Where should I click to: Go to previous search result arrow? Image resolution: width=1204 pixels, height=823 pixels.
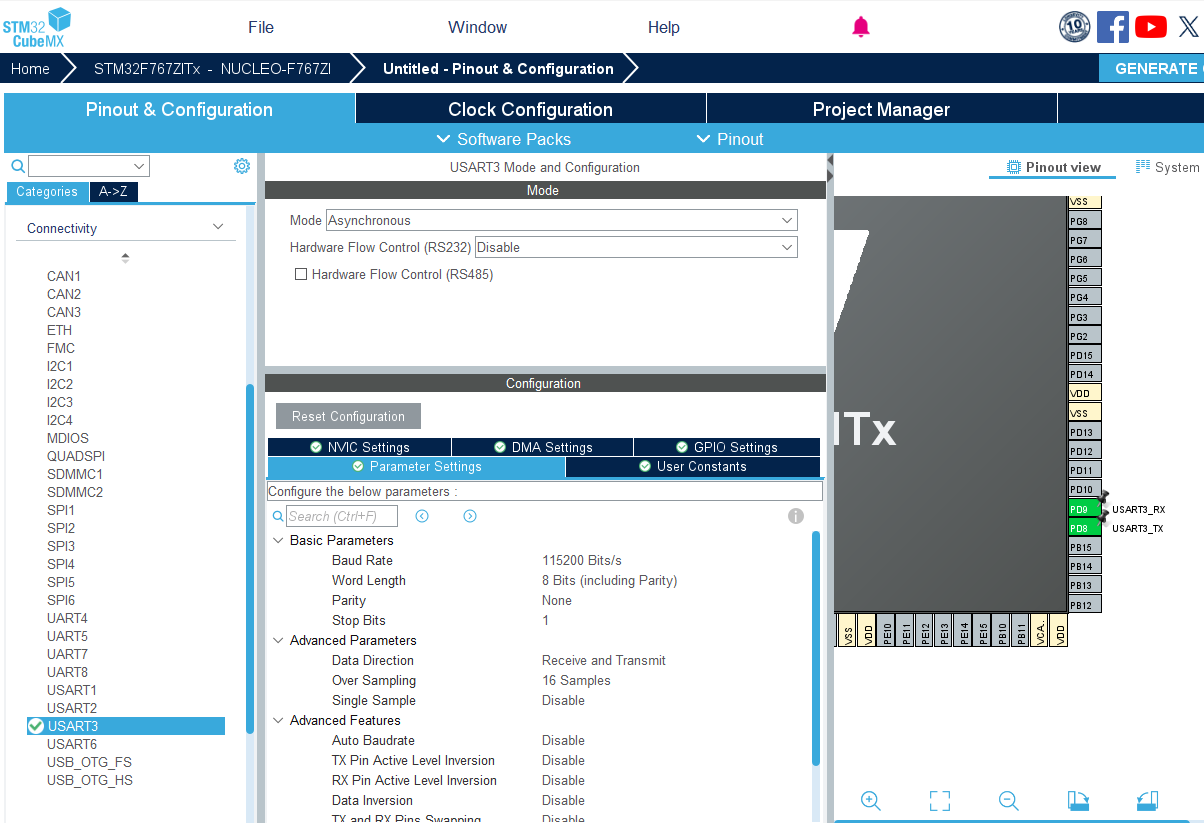pos(422,516)
